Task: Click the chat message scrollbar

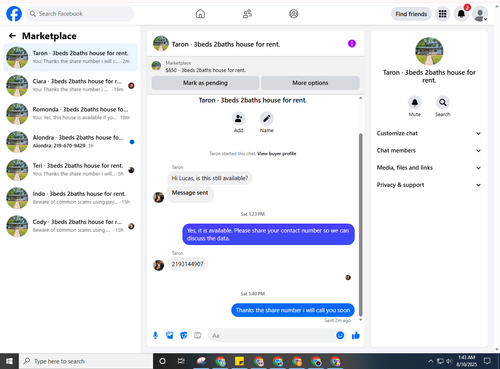Action: [360, 225]
